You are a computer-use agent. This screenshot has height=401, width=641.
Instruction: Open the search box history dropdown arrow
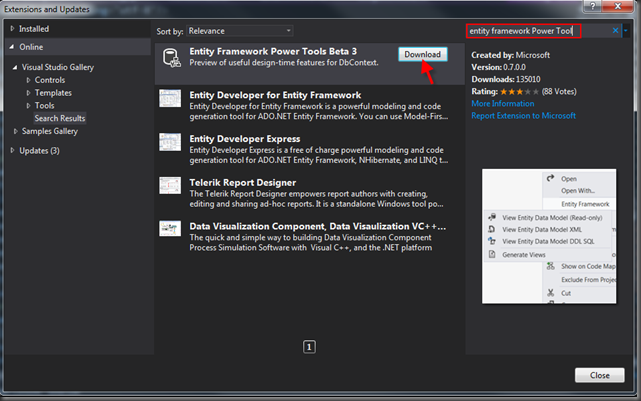tap(625, 31)
